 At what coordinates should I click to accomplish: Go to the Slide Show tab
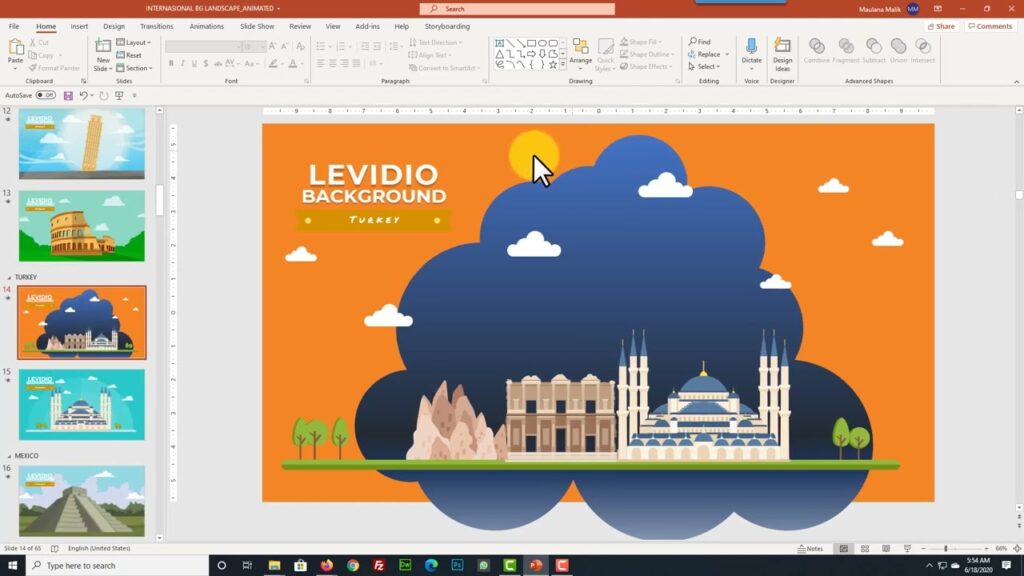pos(257,27)
